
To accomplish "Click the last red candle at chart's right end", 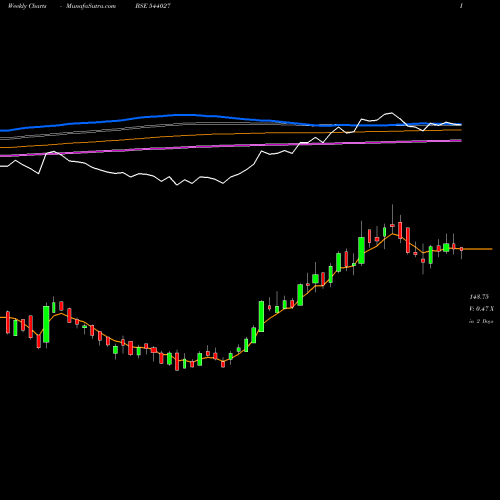I will (x=461, y=249).
